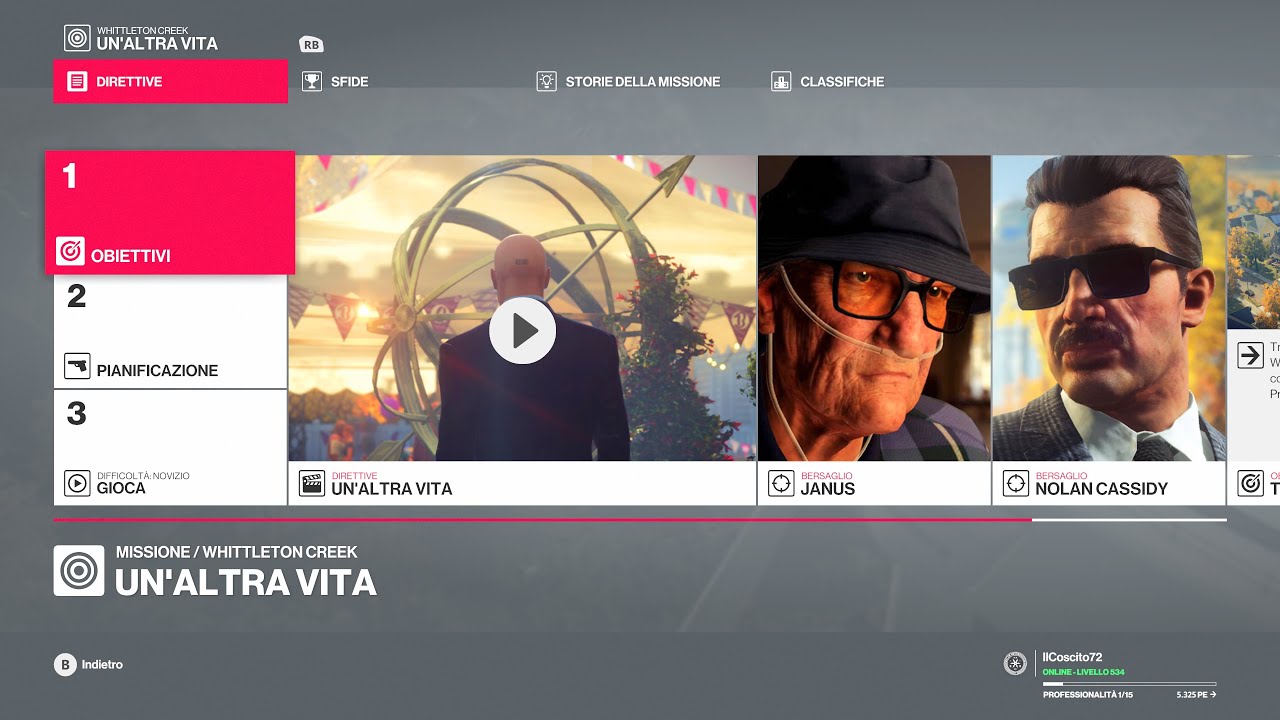Select step 2 Pianificazione
Viewport: 1280px width, 720px height.
tap(170, 332)
